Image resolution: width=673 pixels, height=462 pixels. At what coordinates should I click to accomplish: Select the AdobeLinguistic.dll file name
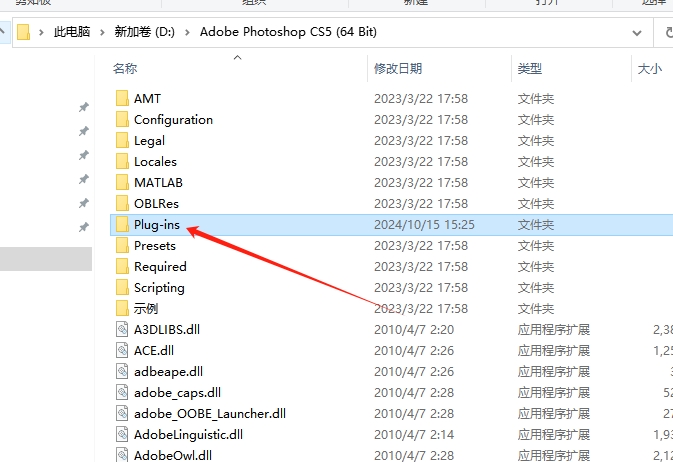click(x=188, y=435)
